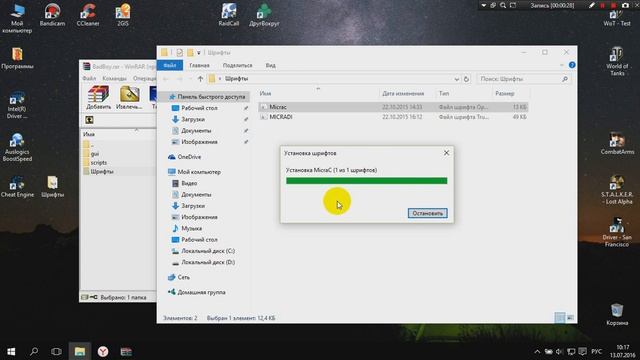Open Музыка in the navigation pane
The width and height of the screenshot is (640, 360).
click(x=191, y=228)
